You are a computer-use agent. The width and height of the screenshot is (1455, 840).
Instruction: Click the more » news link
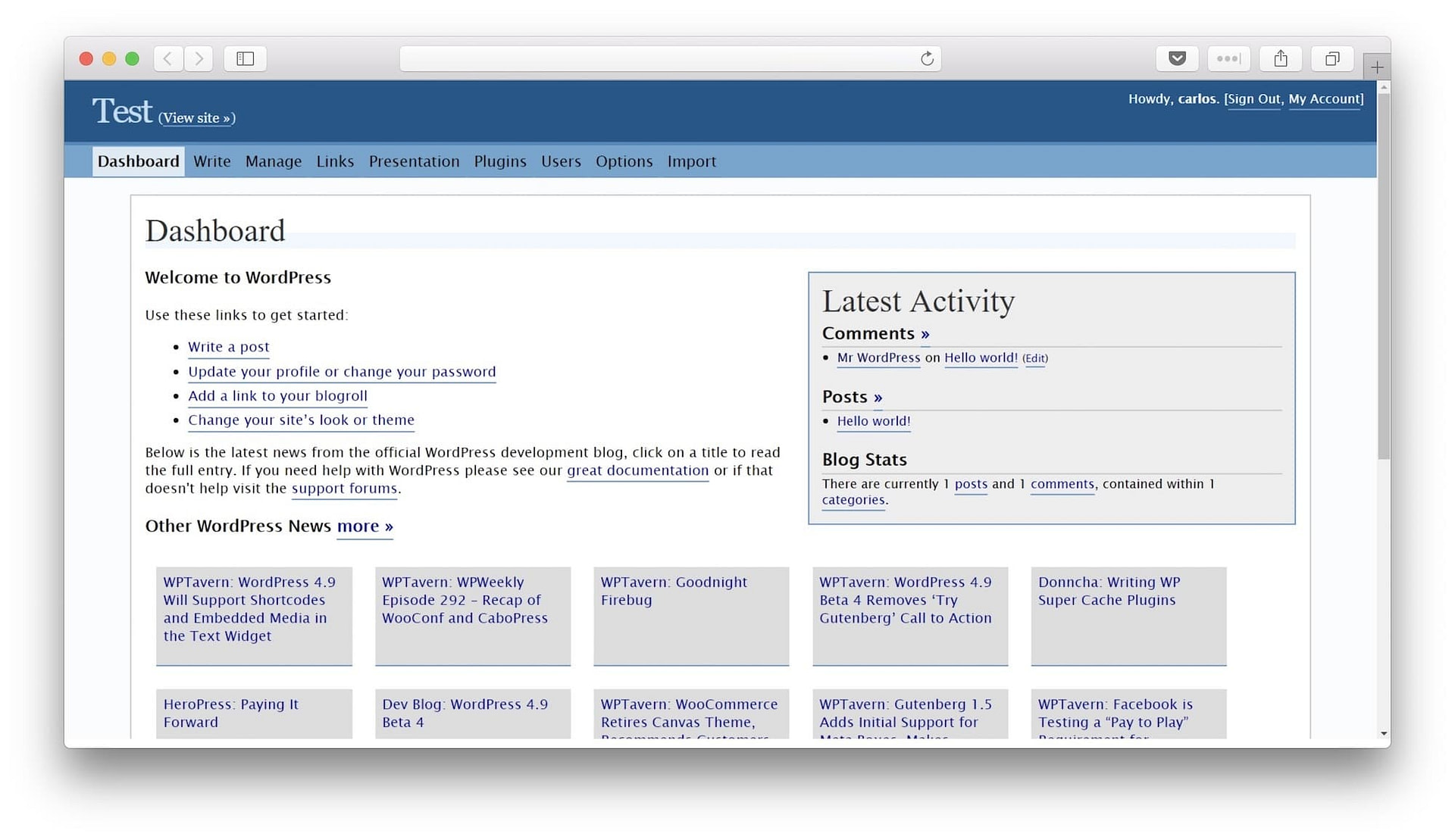coord(365,526)
